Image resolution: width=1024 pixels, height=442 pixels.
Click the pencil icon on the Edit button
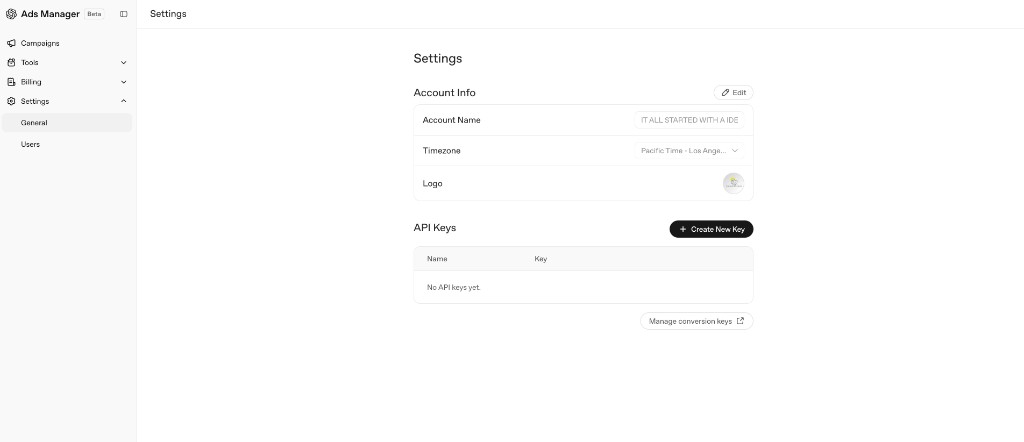click(x=726, y=93)
